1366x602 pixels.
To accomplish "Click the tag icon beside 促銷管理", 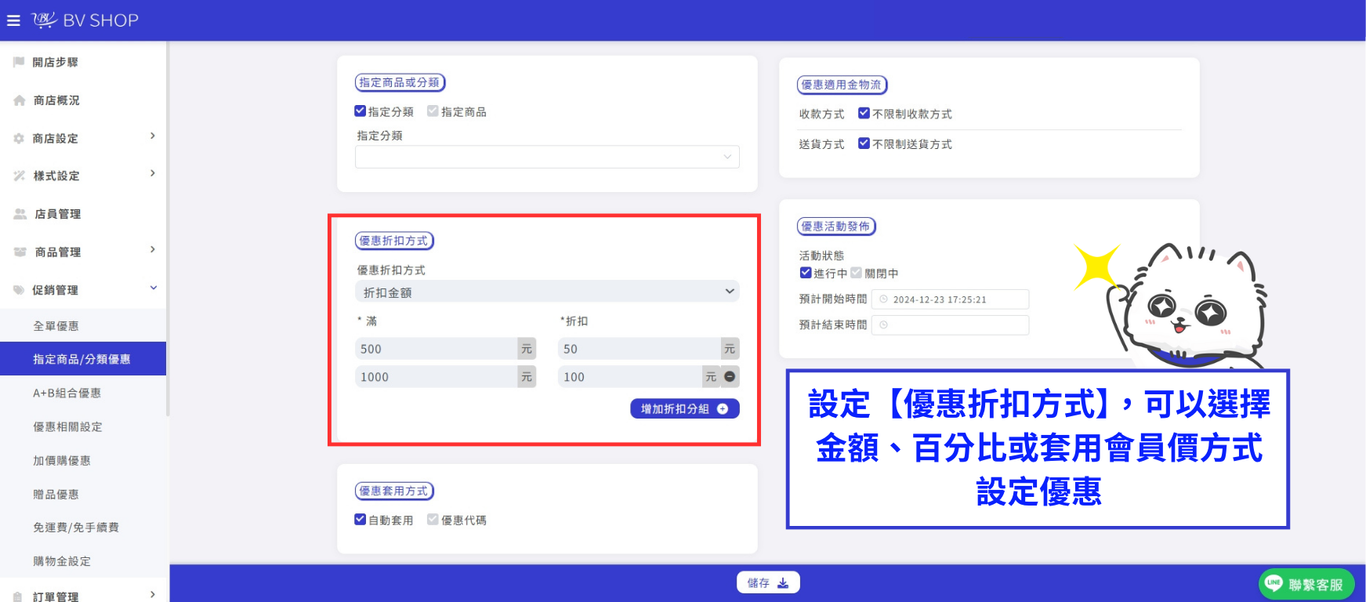I will [x=18, y=290].
